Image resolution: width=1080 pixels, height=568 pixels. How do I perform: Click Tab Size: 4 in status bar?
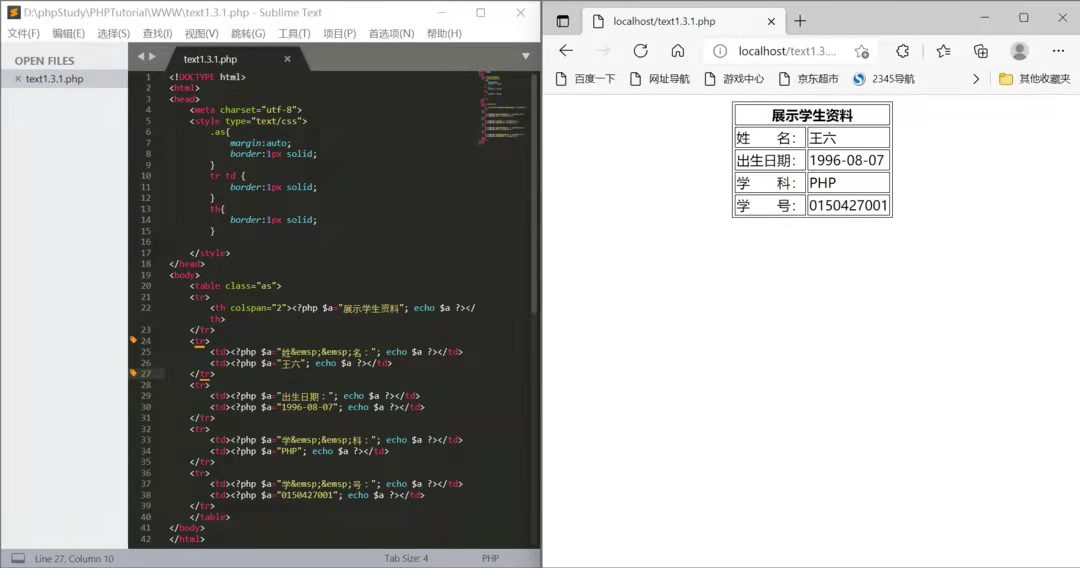tap(406, 558)
